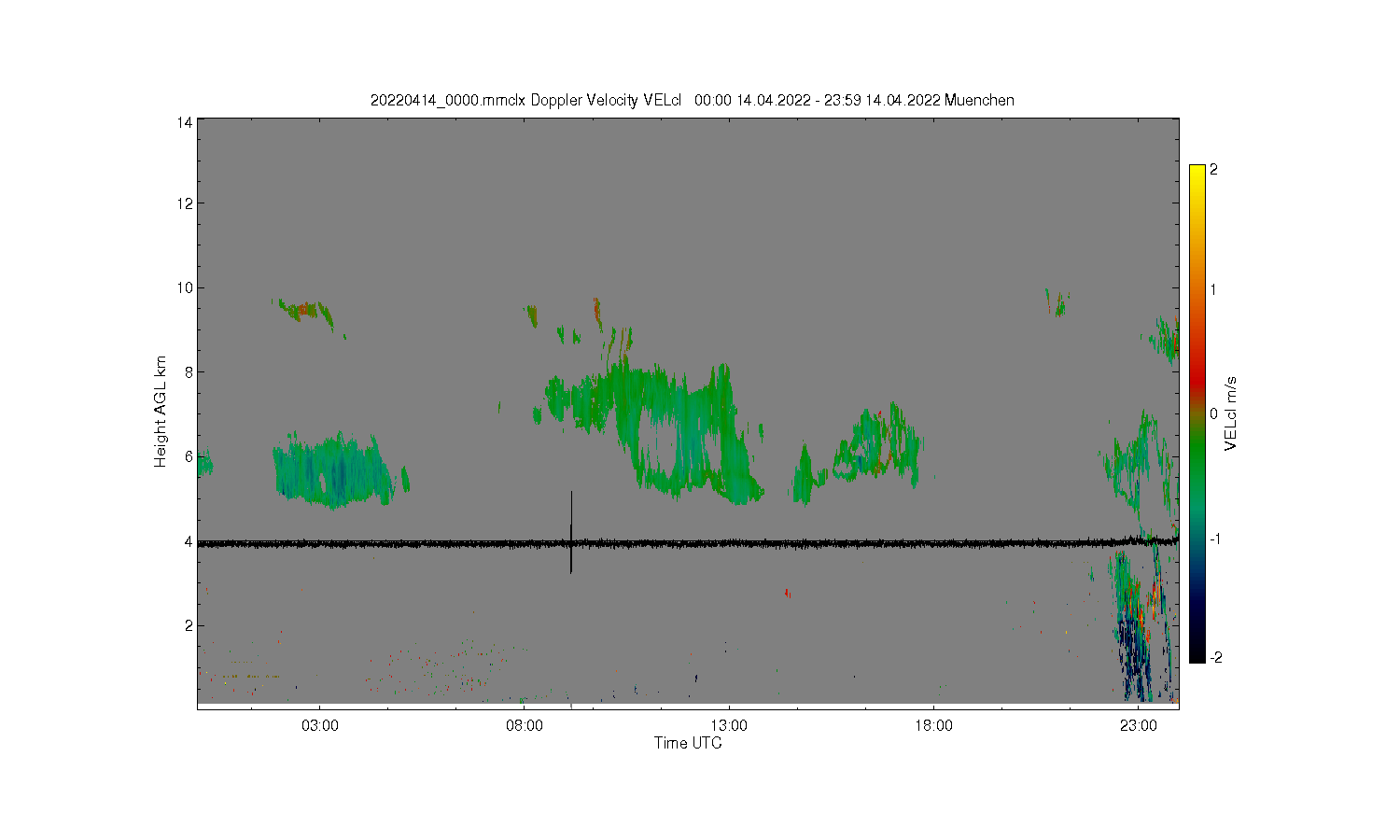Click the y-axis tick label '4'
The height and width of the screenshot is (840, 1400).
(x=189, y=540)
